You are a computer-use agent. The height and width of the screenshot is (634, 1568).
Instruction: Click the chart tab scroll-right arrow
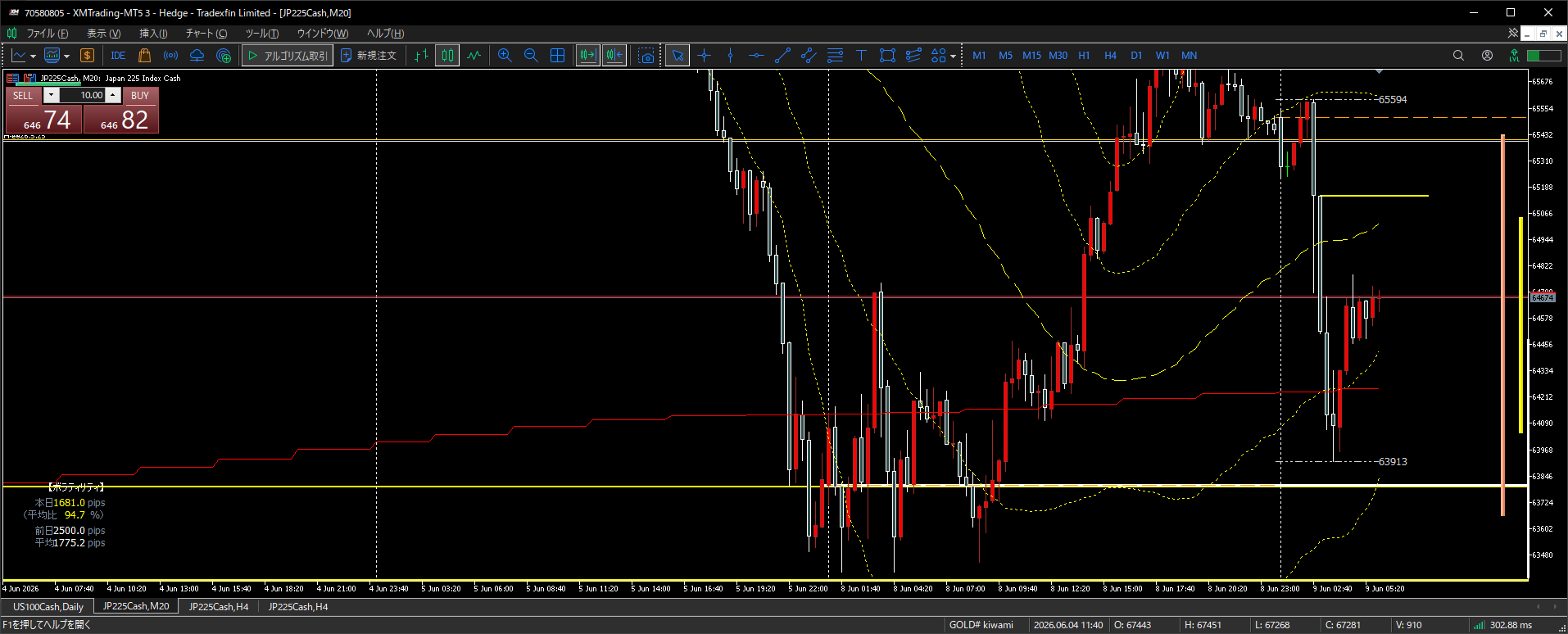point(1555,607)
